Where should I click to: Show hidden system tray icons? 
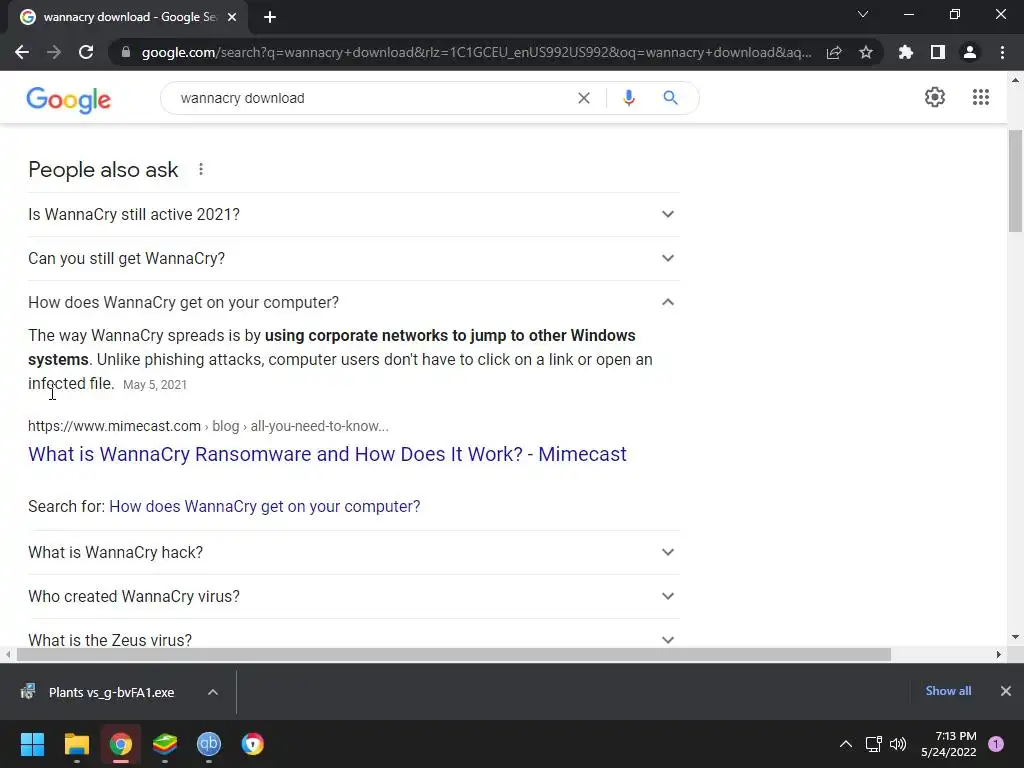845,744
